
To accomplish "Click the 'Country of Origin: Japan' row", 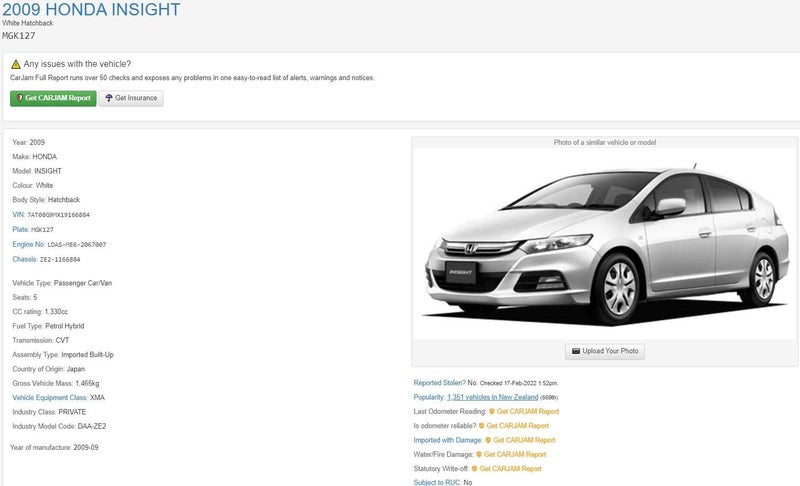I will click(49, 369).
